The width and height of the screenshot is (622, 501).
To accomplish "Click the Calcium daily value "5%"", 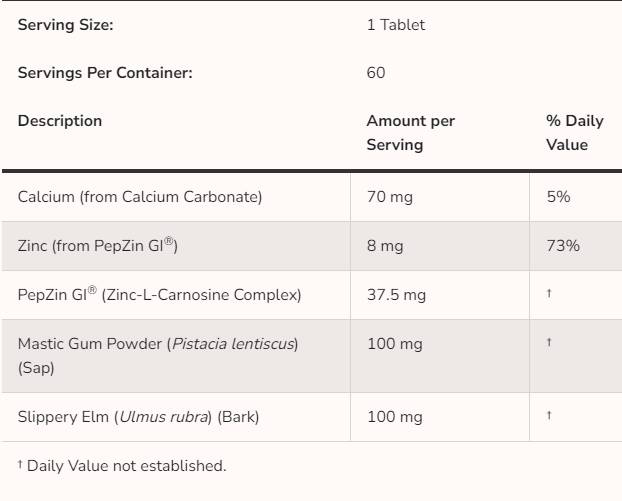I will (558, 197).
